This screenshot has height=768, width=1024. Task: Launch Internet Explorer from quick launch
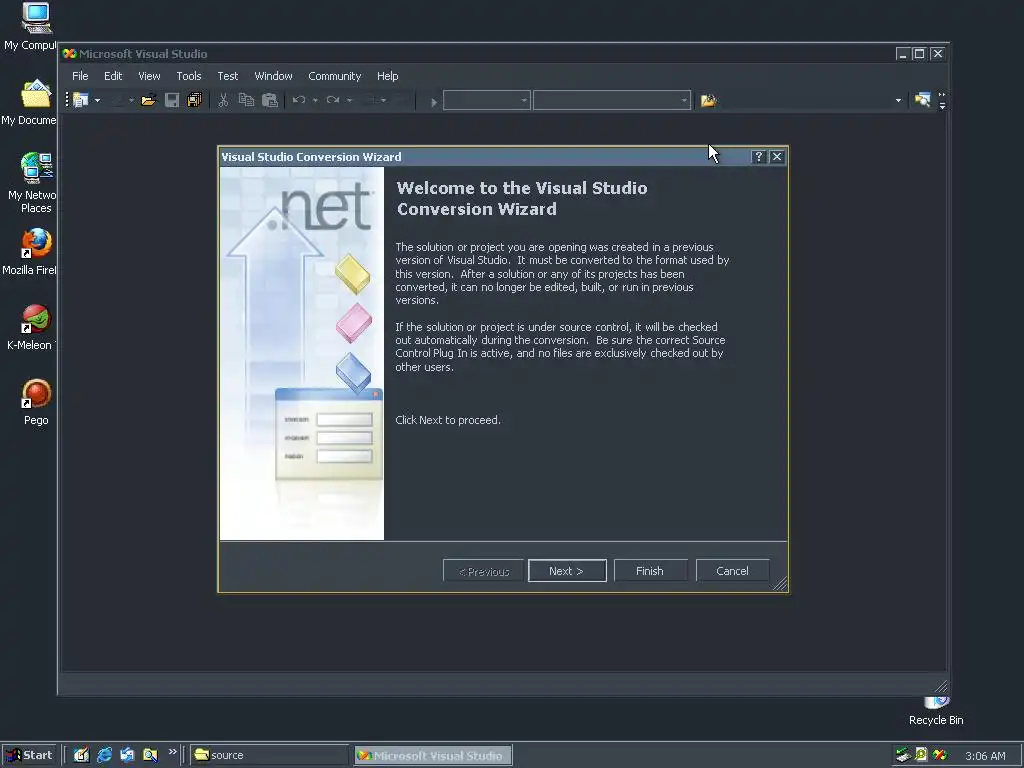(104, 755)
